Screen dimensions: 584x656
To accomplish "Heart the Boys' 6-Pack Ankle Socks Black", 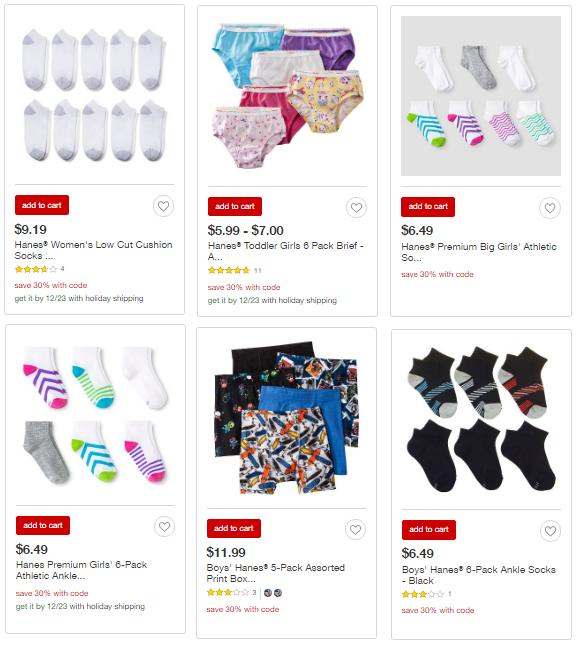I will 551,531.
